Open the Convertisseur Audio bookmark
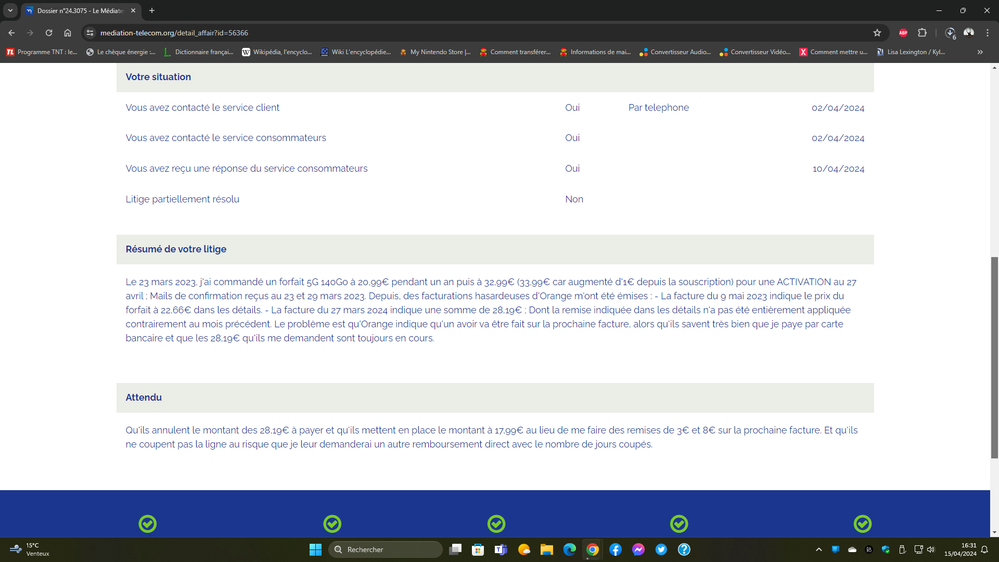Screen dimensions: 999x562 675,52
